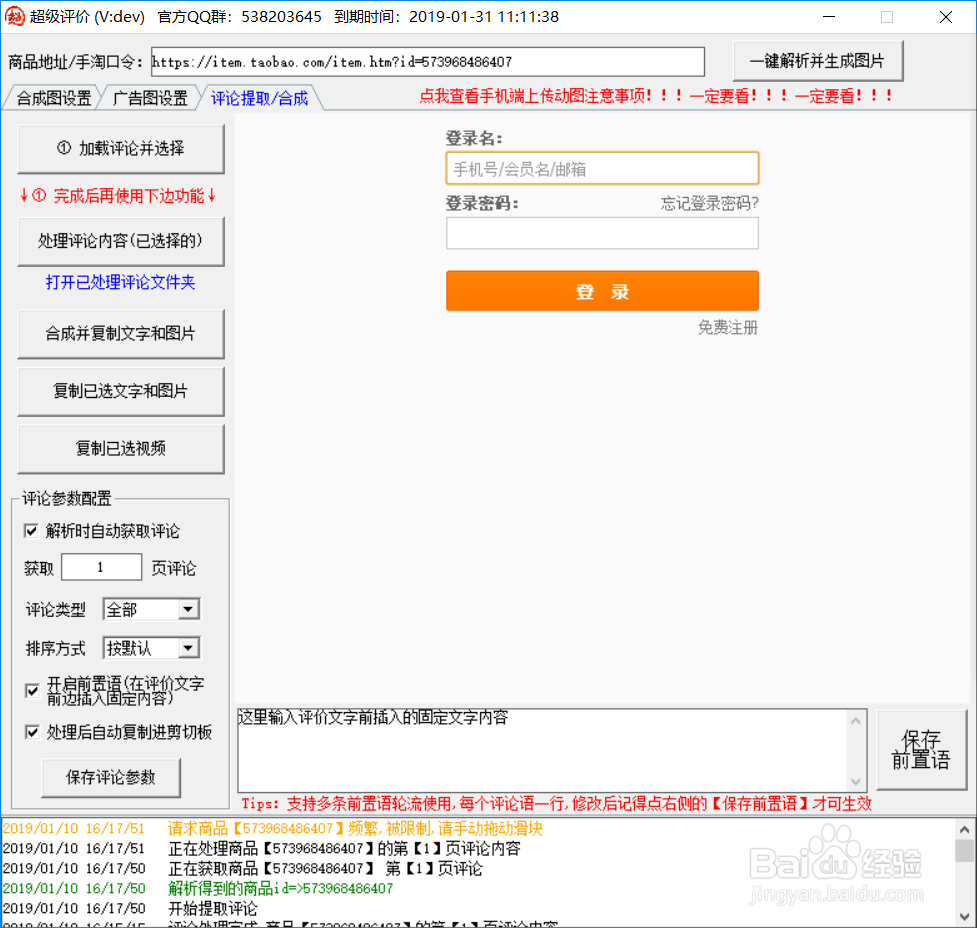Click the 获取页评论 number input field
977x928 pixels.
101,567
